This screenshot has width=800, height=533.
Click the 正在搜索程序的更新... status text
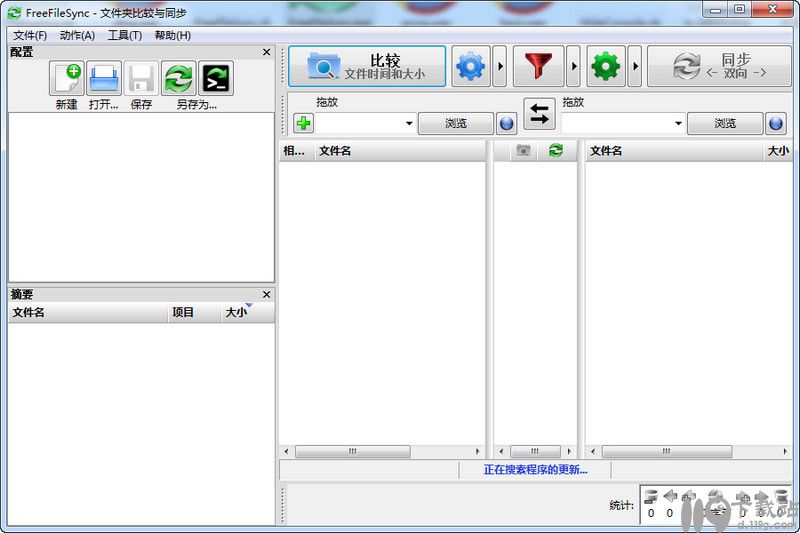pos(535,470)
